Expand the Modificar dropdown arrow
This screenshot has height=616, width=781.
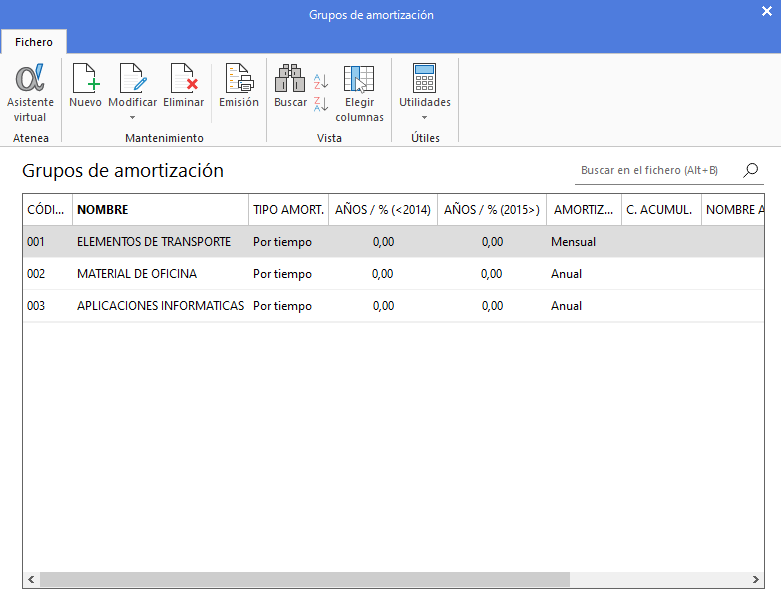tap(132, 117)
